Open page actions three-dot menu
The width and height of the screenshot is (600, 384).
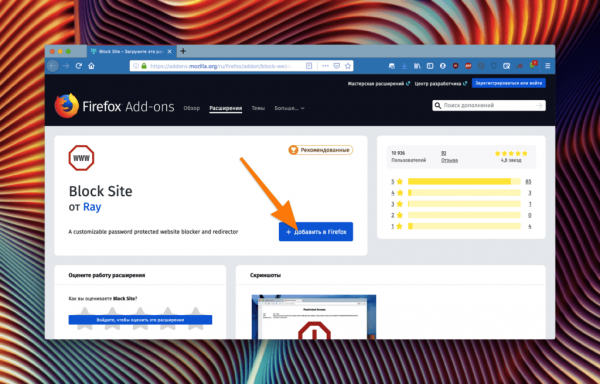click(325, 66)
